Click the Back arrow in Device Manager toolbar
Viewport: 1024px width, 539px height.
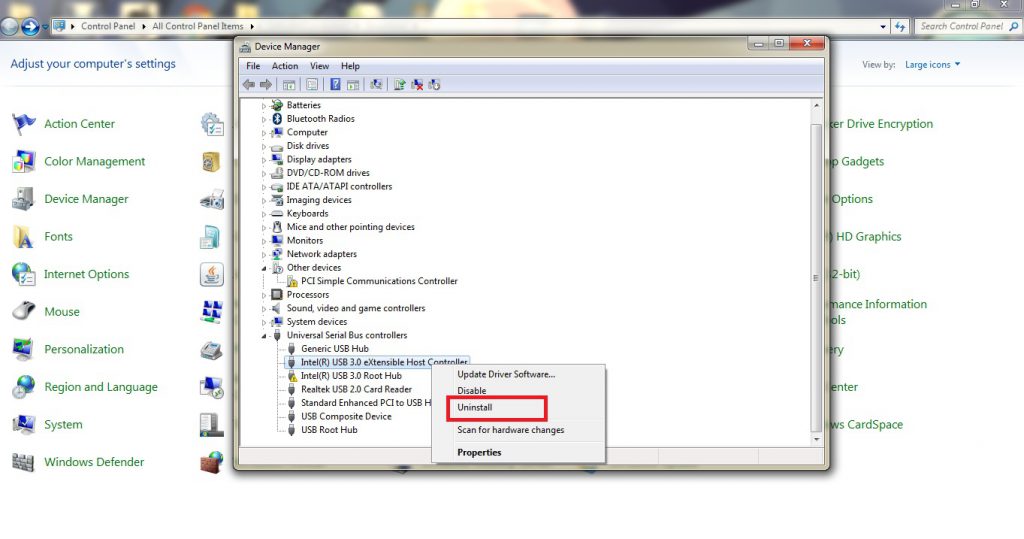point(249,85)
